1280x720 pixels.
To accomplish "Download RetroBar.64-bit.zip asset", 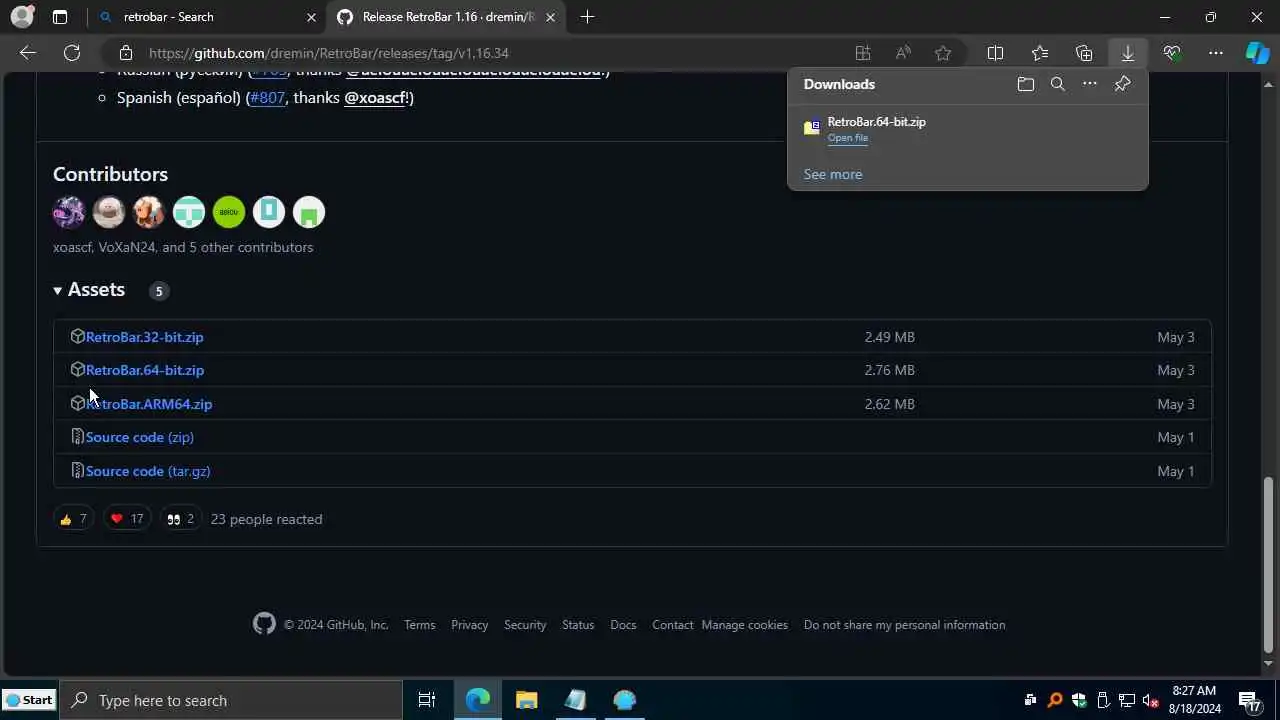I will tap(144, 370).
